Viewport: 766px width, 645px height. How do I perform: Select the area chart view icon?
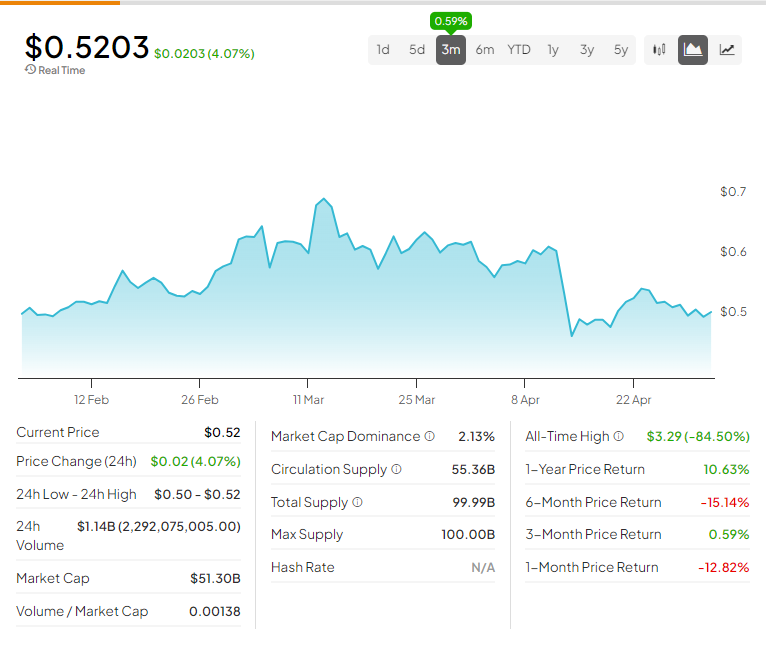click(x=693, y=49)
